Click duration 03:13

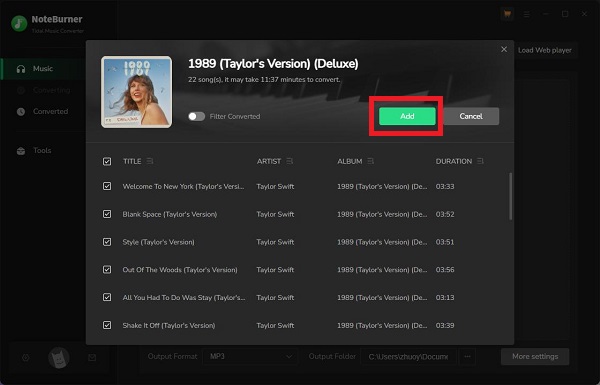coord(445,297)
